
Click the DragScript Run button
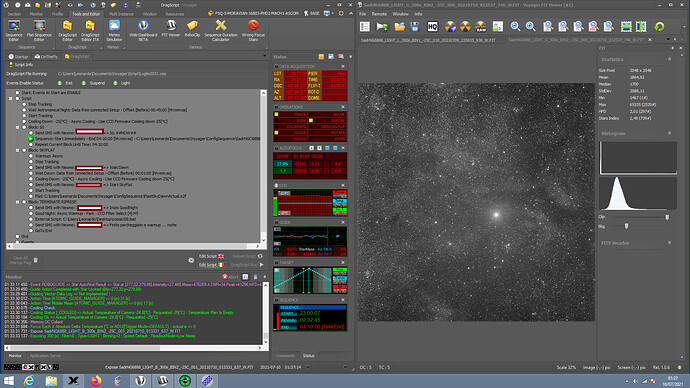(x=247, y=265)
